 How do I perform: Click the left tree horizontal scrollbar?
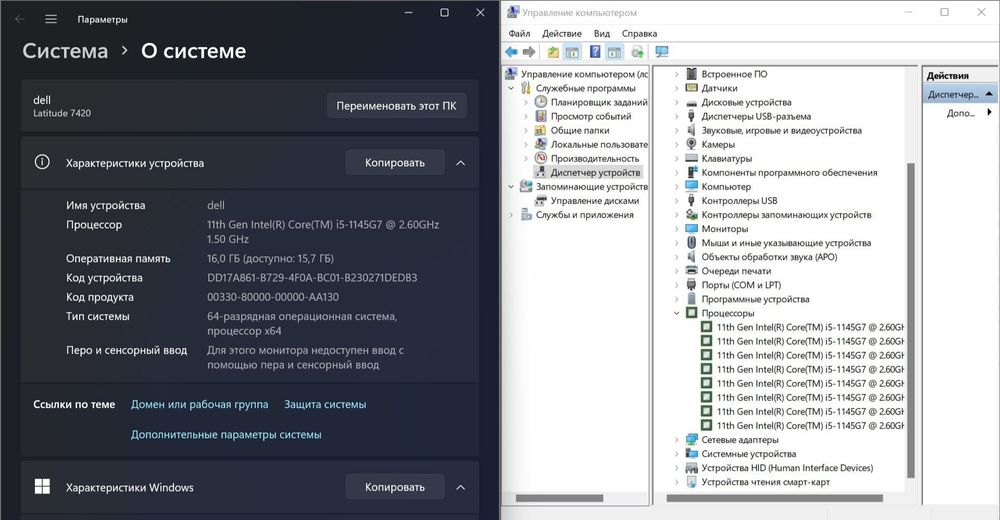pyautogui.click(x=559, y=498)
